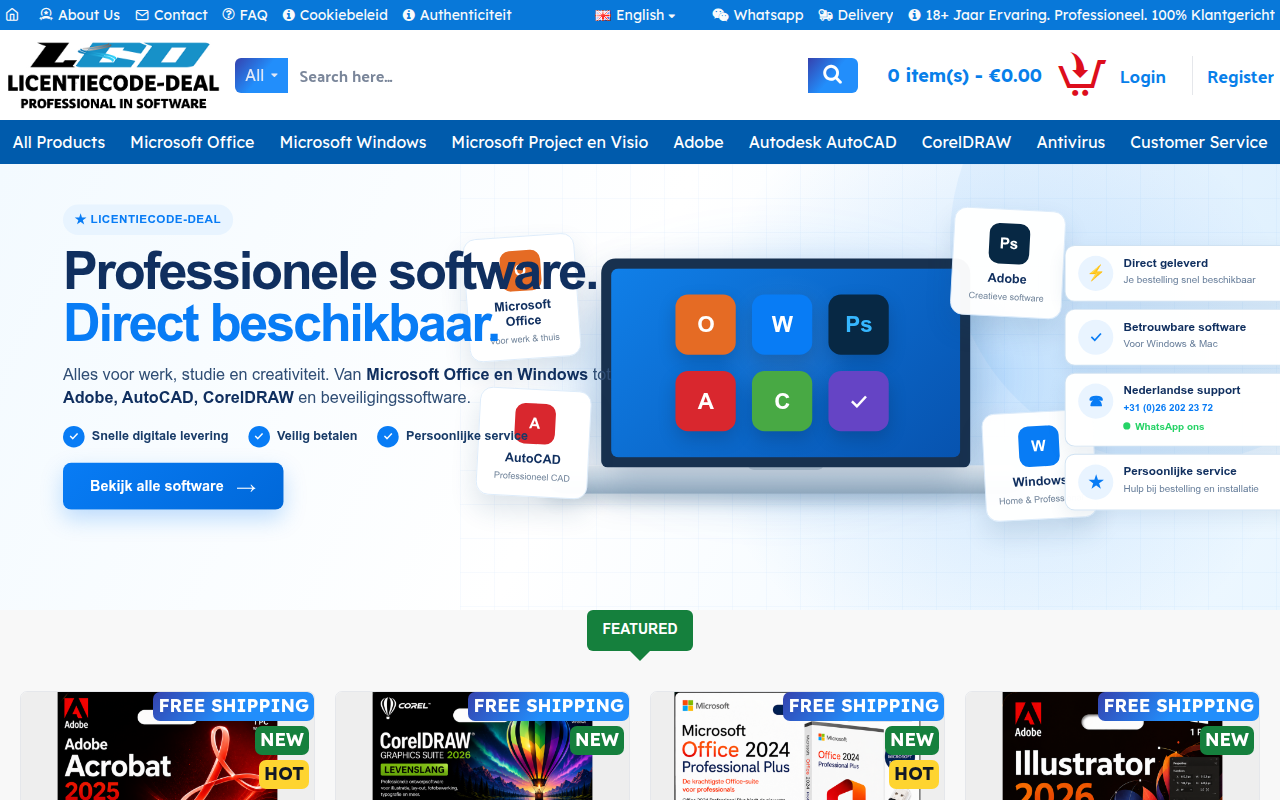The width and height of the screenshot is (1280, 800).
Task: Open Adobe Acrobat 2025 product thumbnail
Action: pyautogui.click(x=167, y=746)
